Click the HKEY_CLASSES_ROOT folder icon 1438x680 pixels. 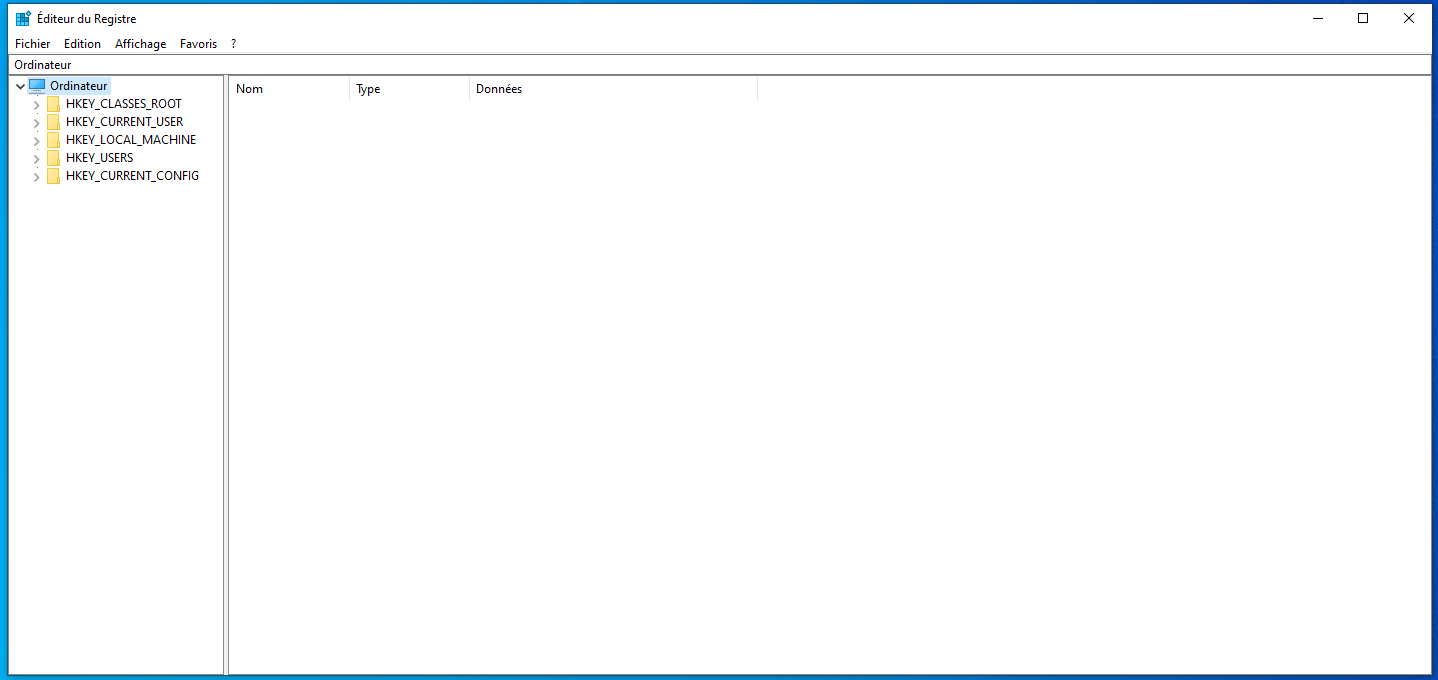click(x=53, y=103)
